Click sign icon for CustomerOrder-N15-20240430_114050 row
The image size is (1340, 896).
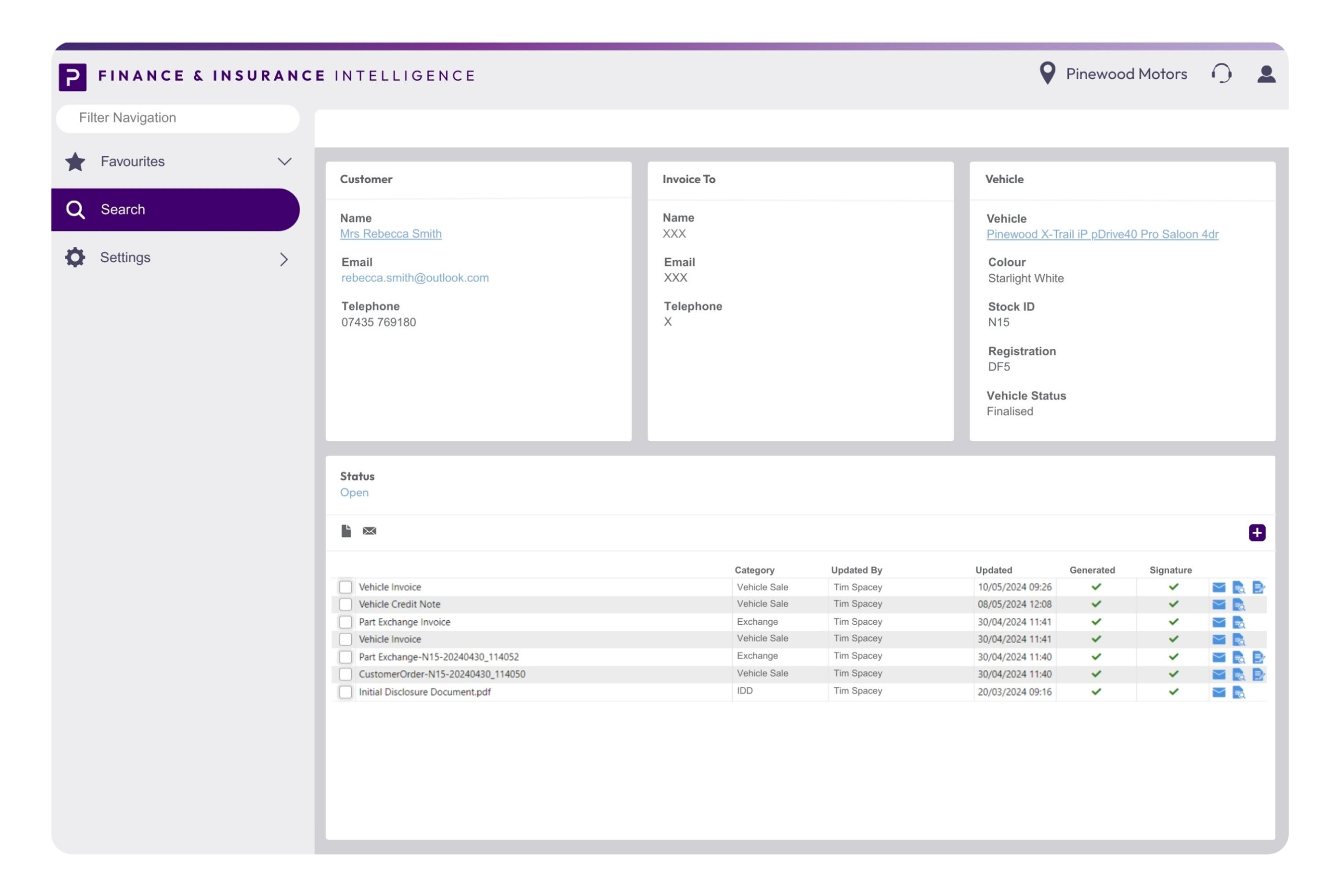(x=1258, y=675)
